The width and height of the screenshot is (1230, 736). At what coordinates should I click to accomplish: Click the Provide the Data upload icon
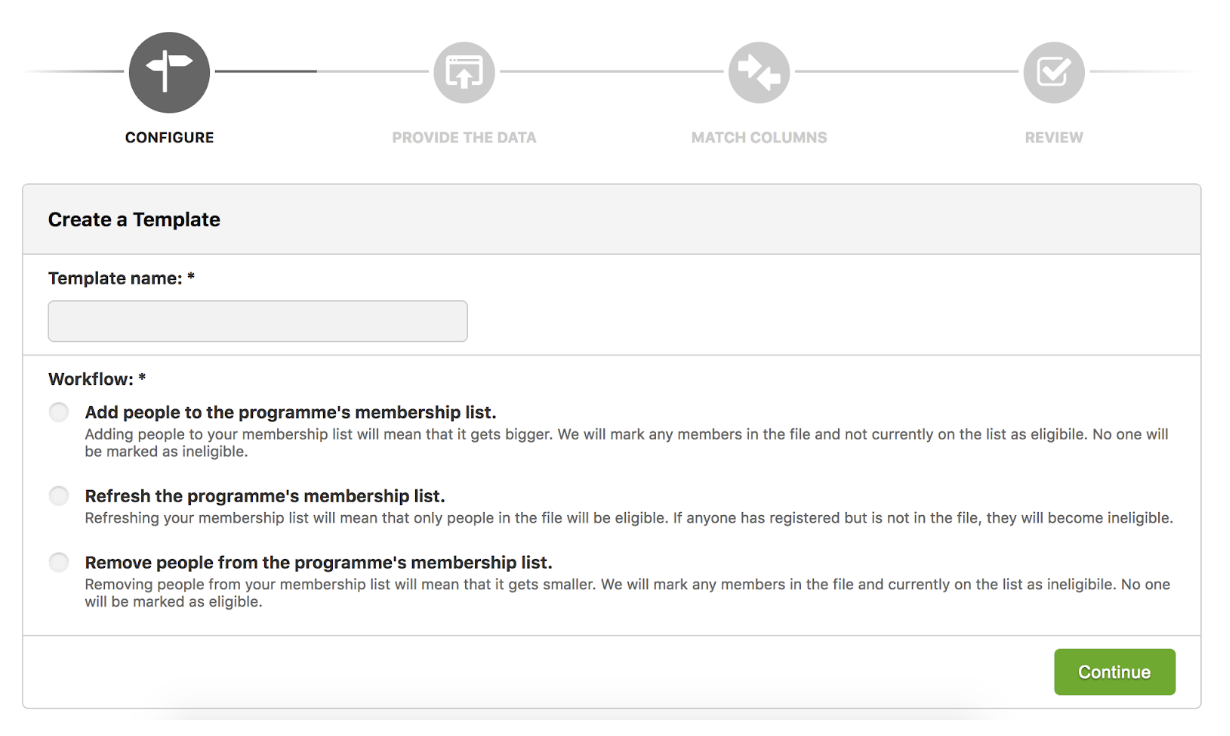(x=464, y=72)
